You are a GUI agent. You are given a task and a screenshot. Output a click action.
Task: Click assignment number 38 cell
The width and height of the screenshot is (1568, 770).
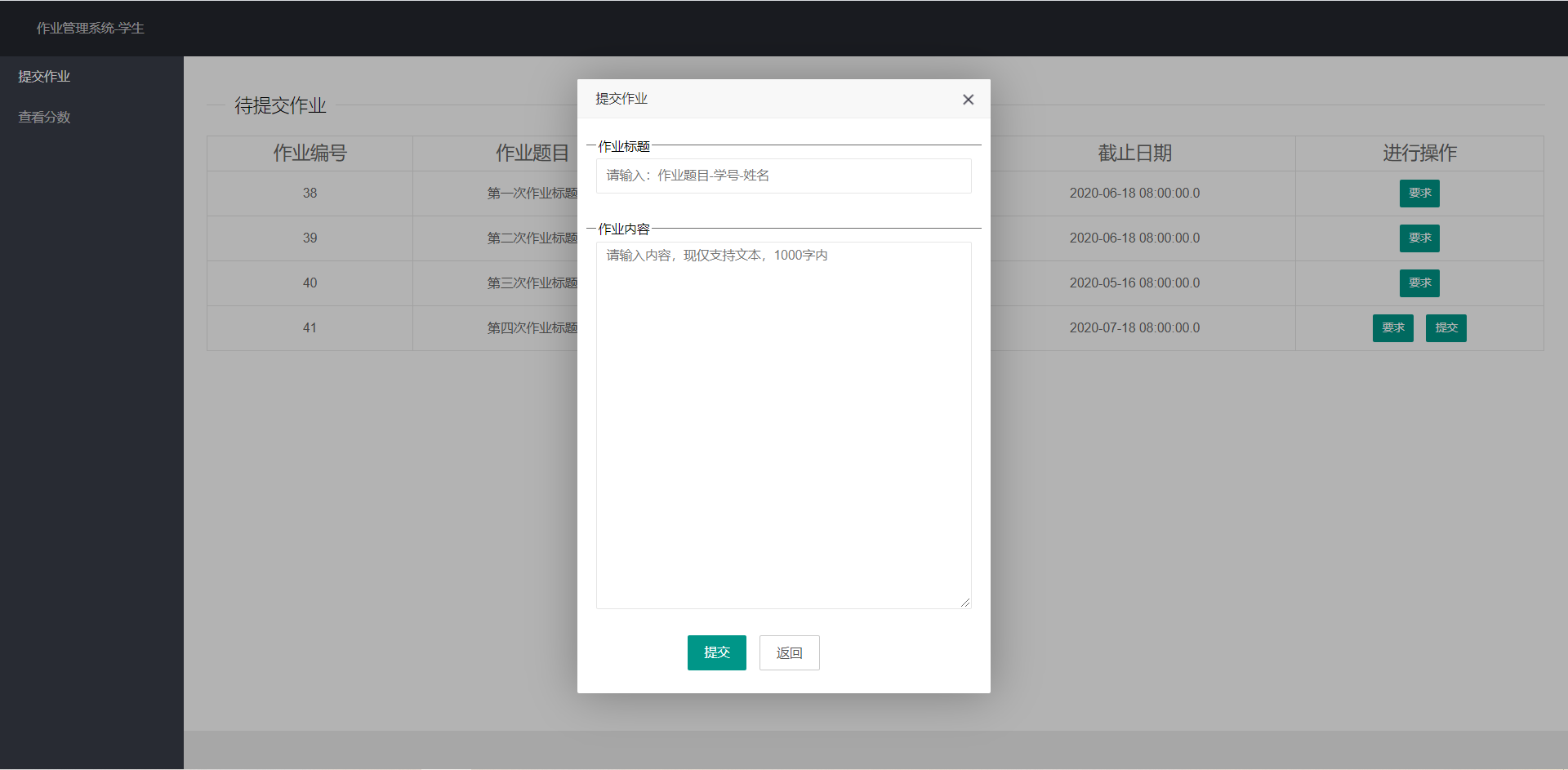310,194
